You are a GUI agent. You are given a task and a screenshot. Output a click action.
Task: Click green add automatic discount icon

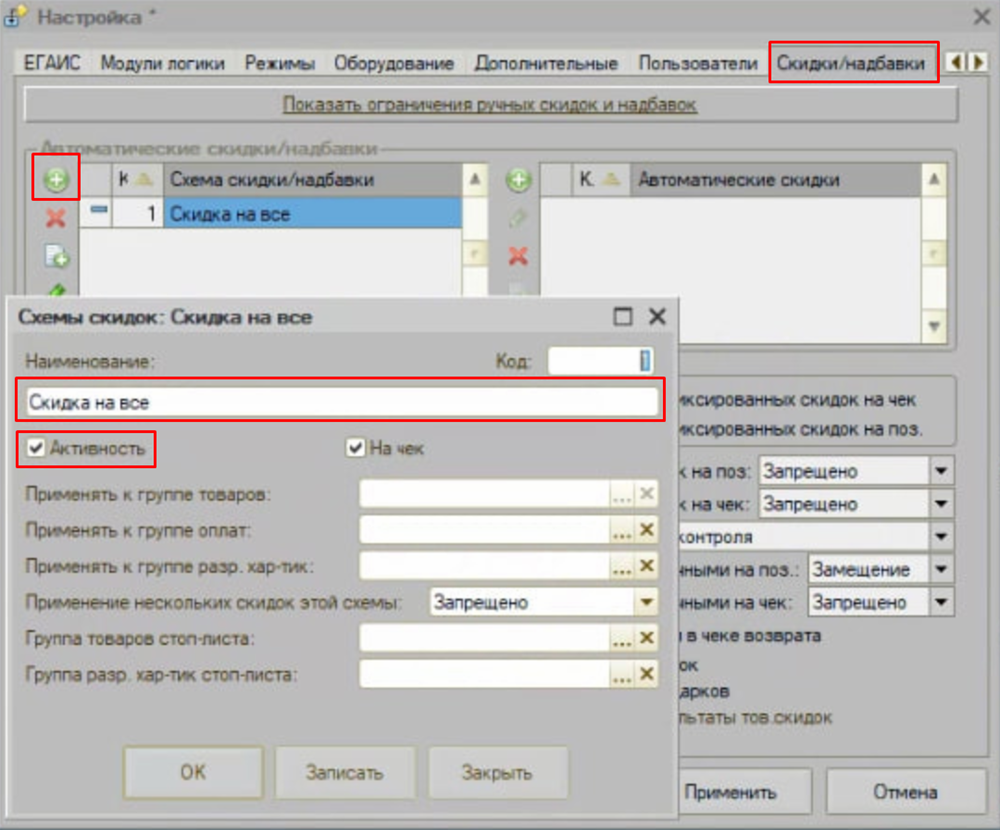point(518,181)
